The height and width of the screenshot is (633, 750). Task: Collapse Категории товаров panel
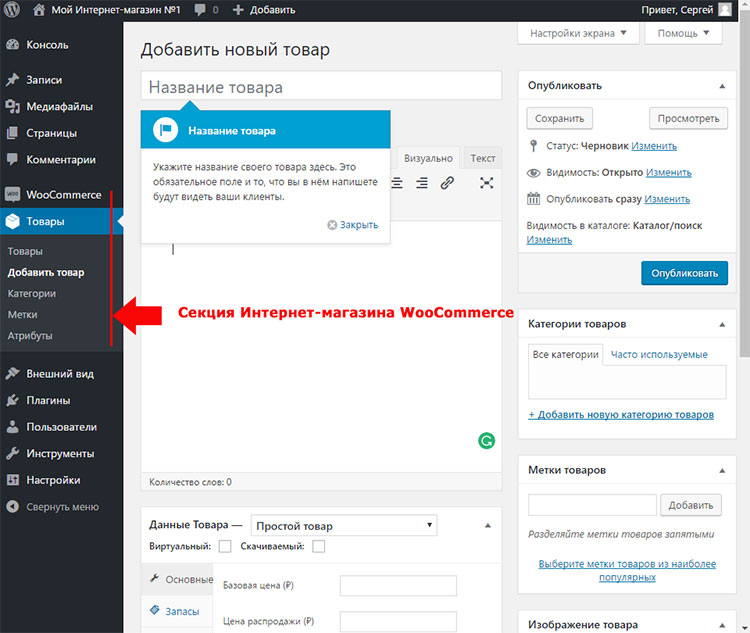[x=722, y=324]
